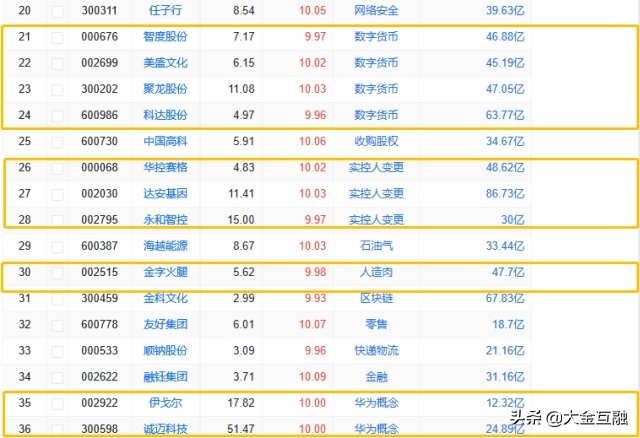640x438 pixels.
Task: Click 网络安全 concept link
Action: tap(376, 10)
